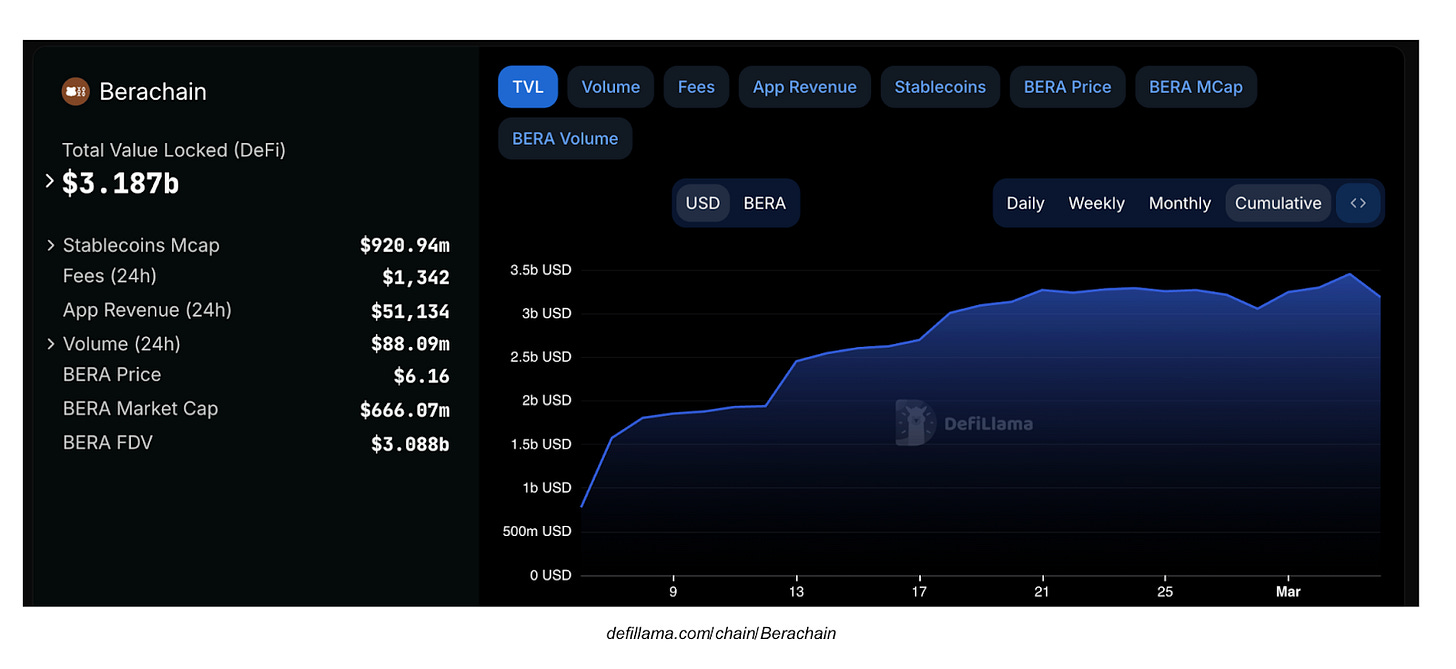Click the Mar x-axis label
1456x669 pixels.
click(x=1288, y=592)
